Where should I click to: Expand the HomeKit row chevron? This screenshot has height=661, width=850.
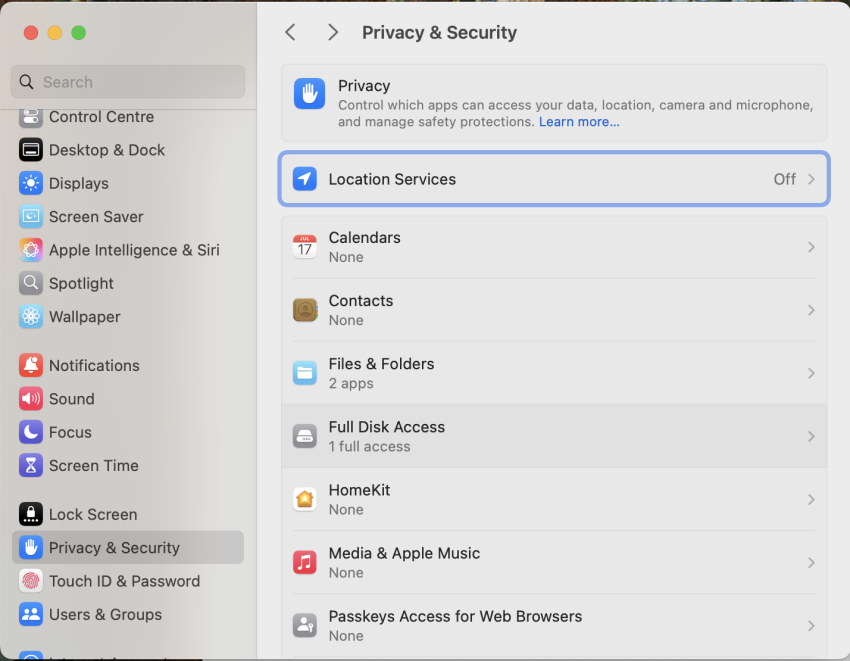(x=811, y=499)
